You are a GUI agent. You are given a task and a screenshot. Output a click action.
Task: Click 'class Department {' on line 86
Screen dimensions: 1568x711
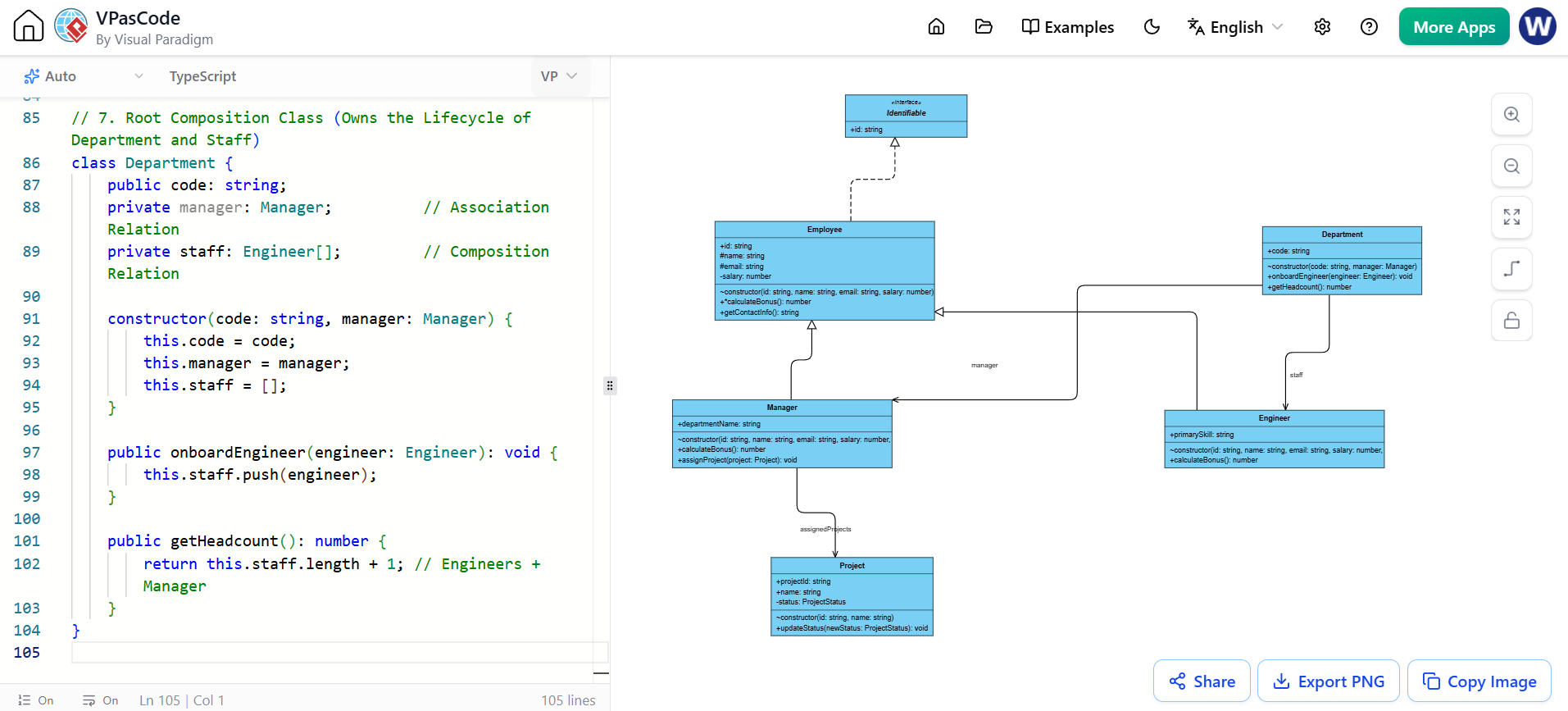point(152,162)
